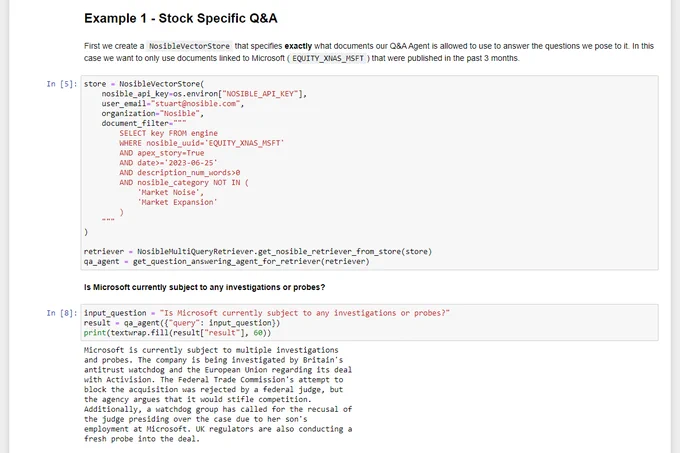Screen dimensions: 680x453
Task: Click the organization="Nosible" line
Action: point(152,114)
